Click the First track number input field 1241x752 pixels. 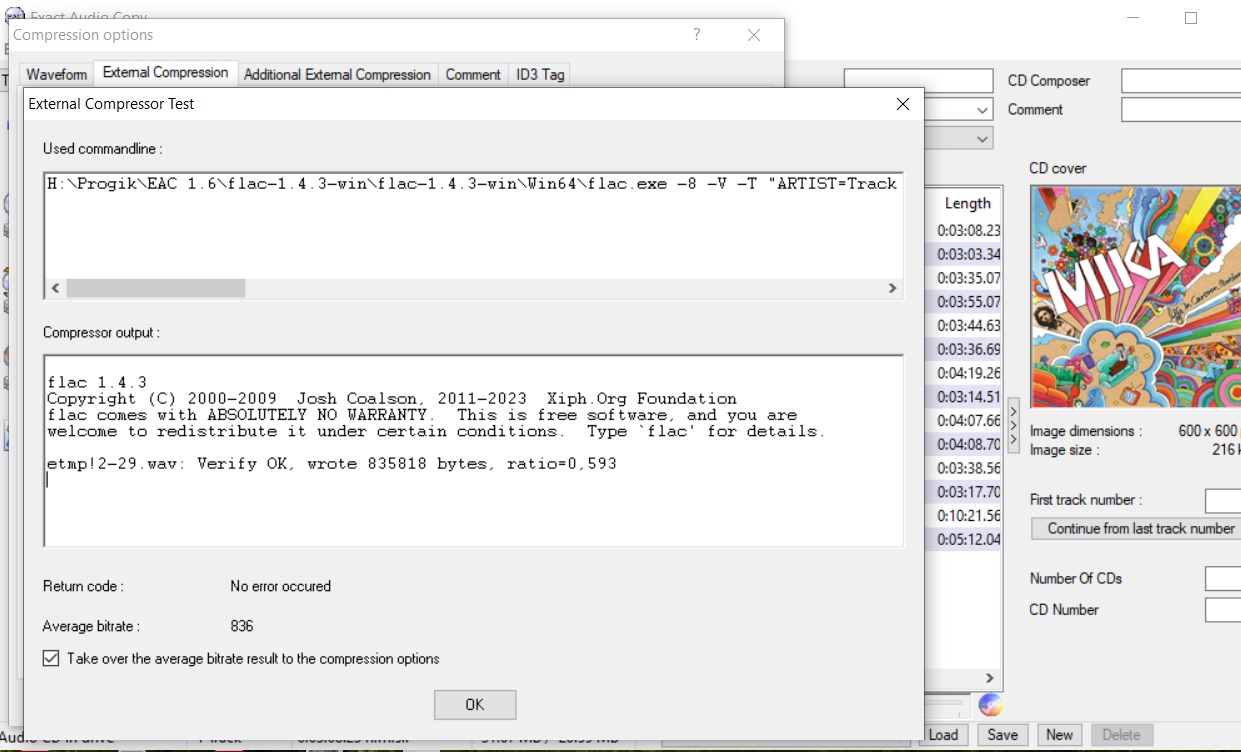click(1222, 501)
